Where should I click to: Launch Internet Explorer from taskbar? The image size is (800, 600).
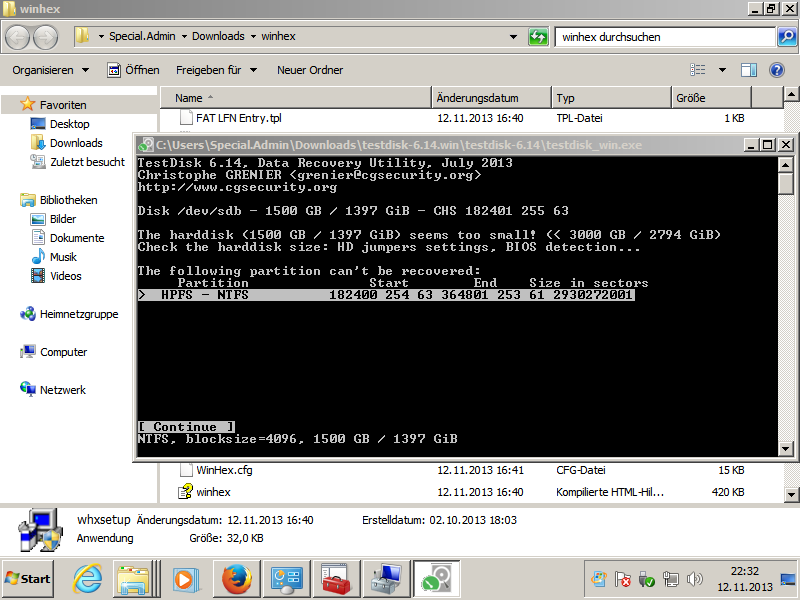pyautogui.click(x=87, y=579)
